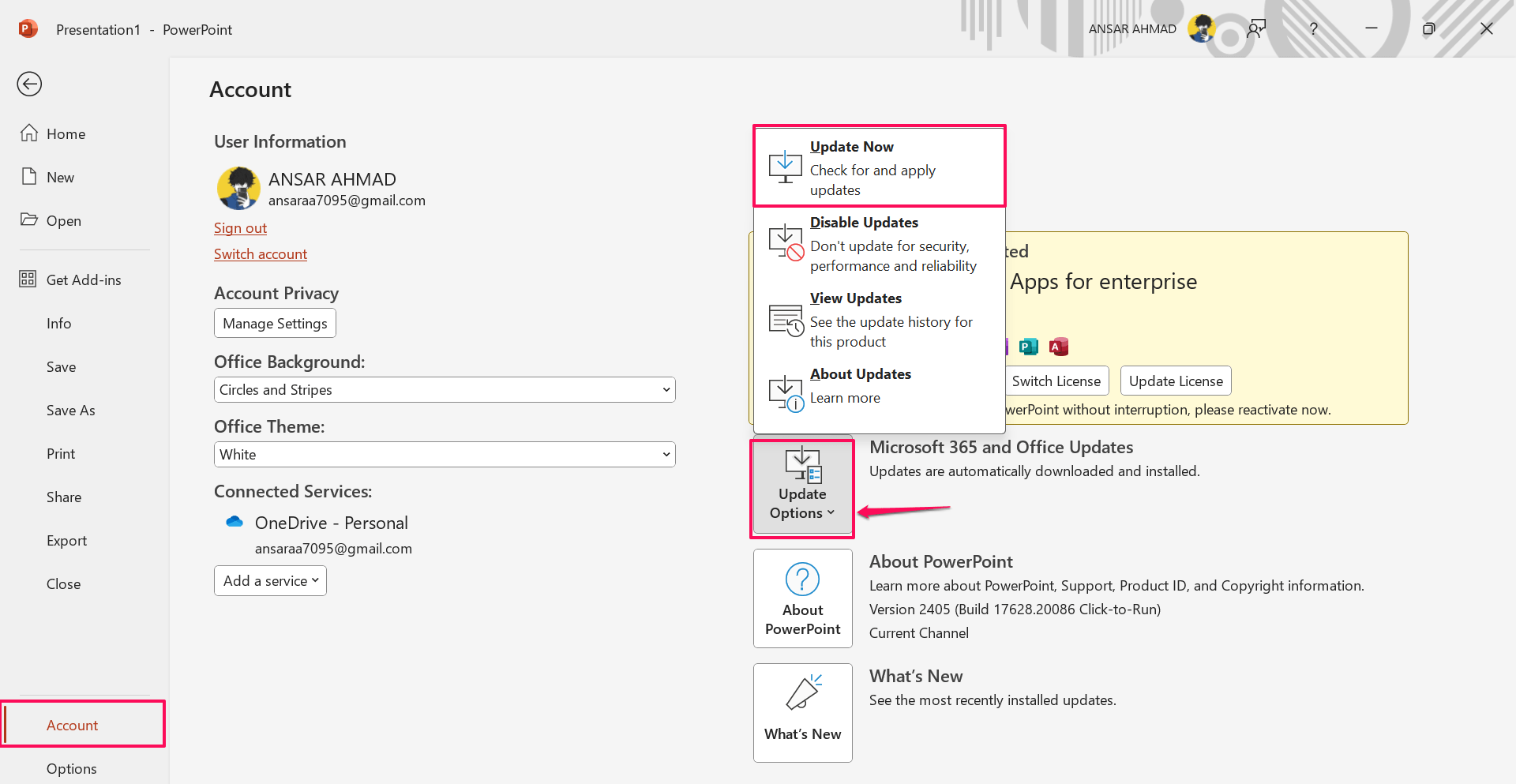This screenshot has height=784, width=1516.
Task: Choose the Update Now menu entry
Action: tap(880, 167)
